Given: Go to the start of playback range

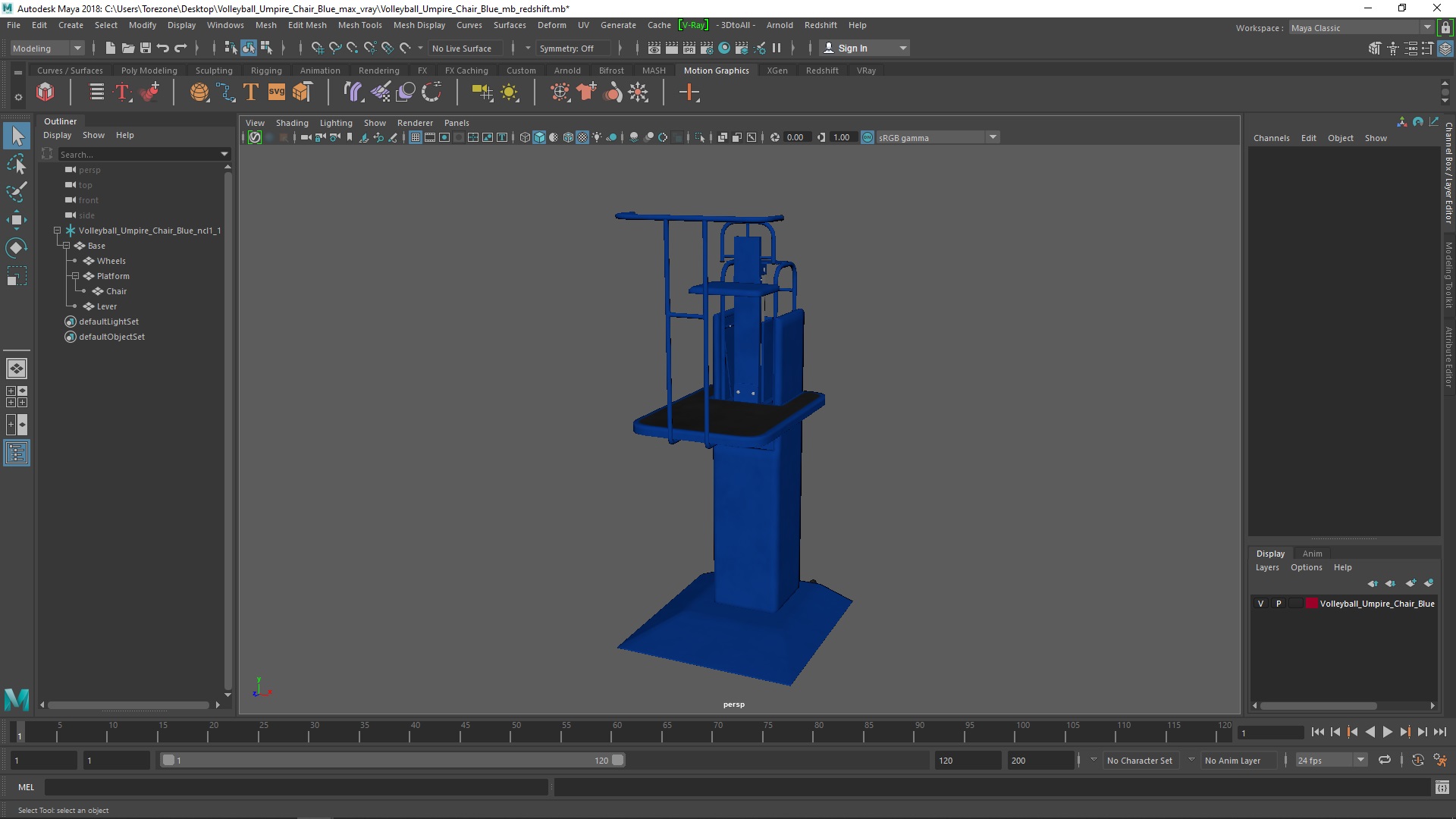Looking at the screenshot, I should coord(1317,732).
